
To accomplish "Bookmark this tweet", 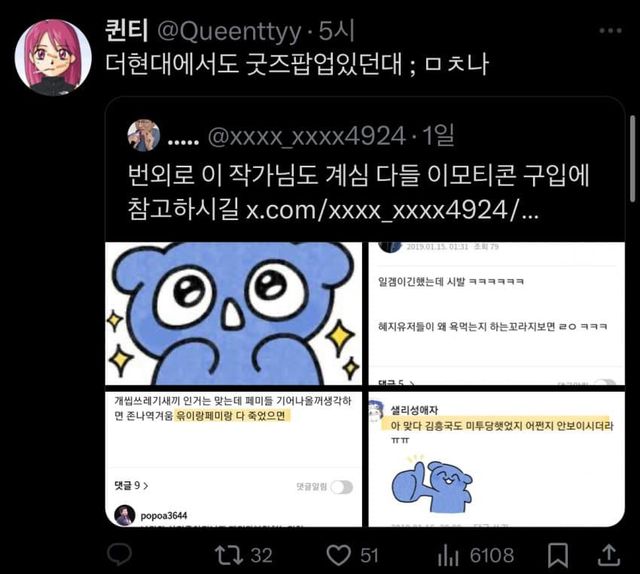I will [x=558, y=555].
